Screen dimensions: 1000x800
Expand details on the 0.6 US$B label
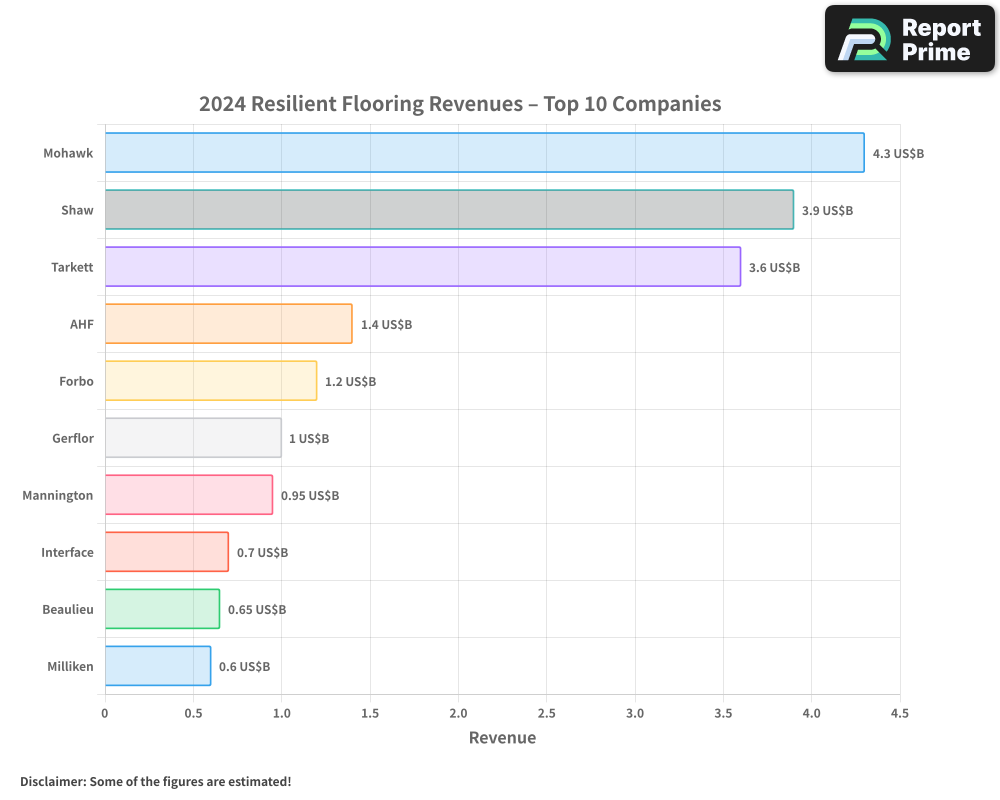click(x=244, y=666)
